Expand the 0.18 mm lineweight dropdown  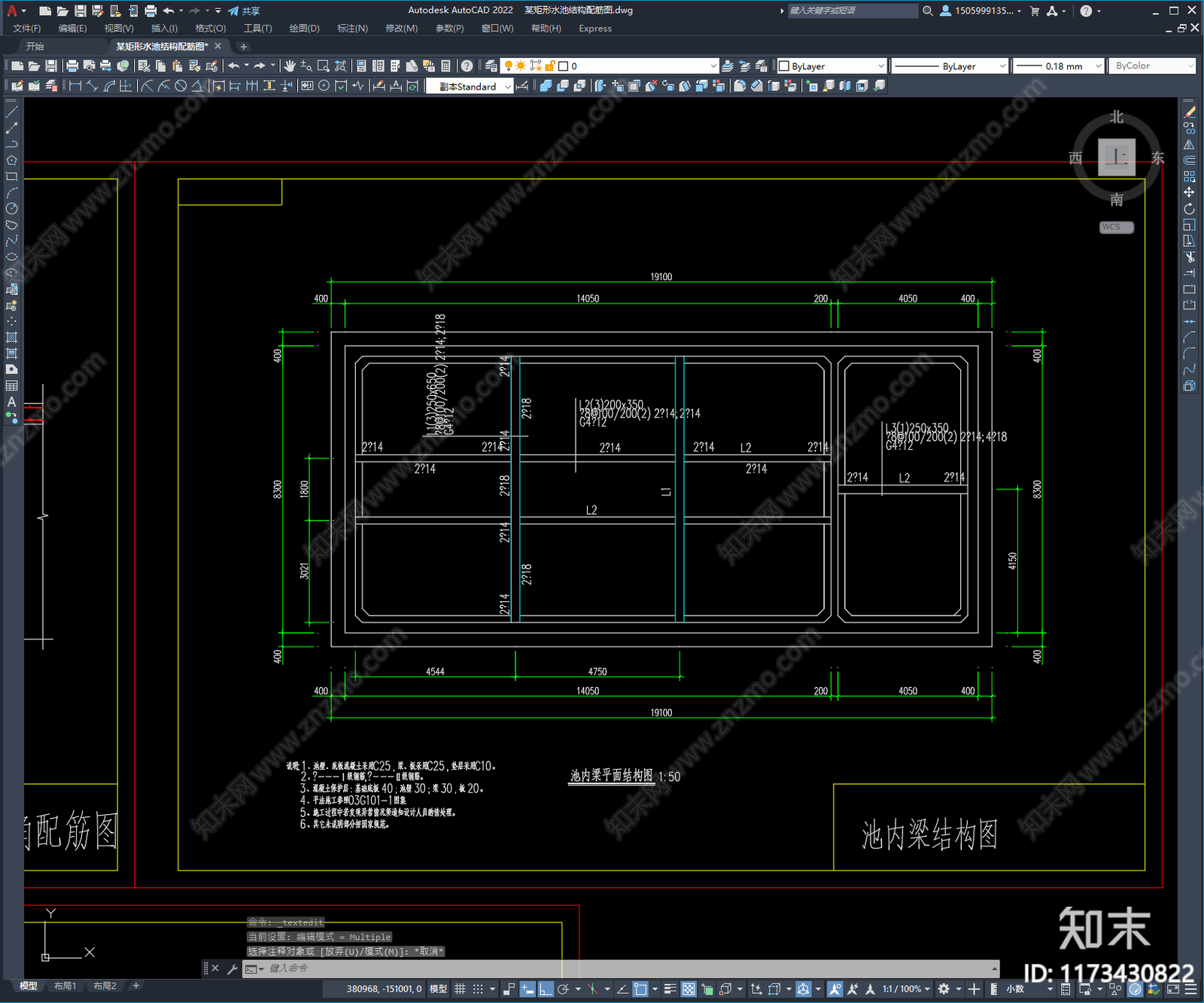click(x=1058, y=66)
